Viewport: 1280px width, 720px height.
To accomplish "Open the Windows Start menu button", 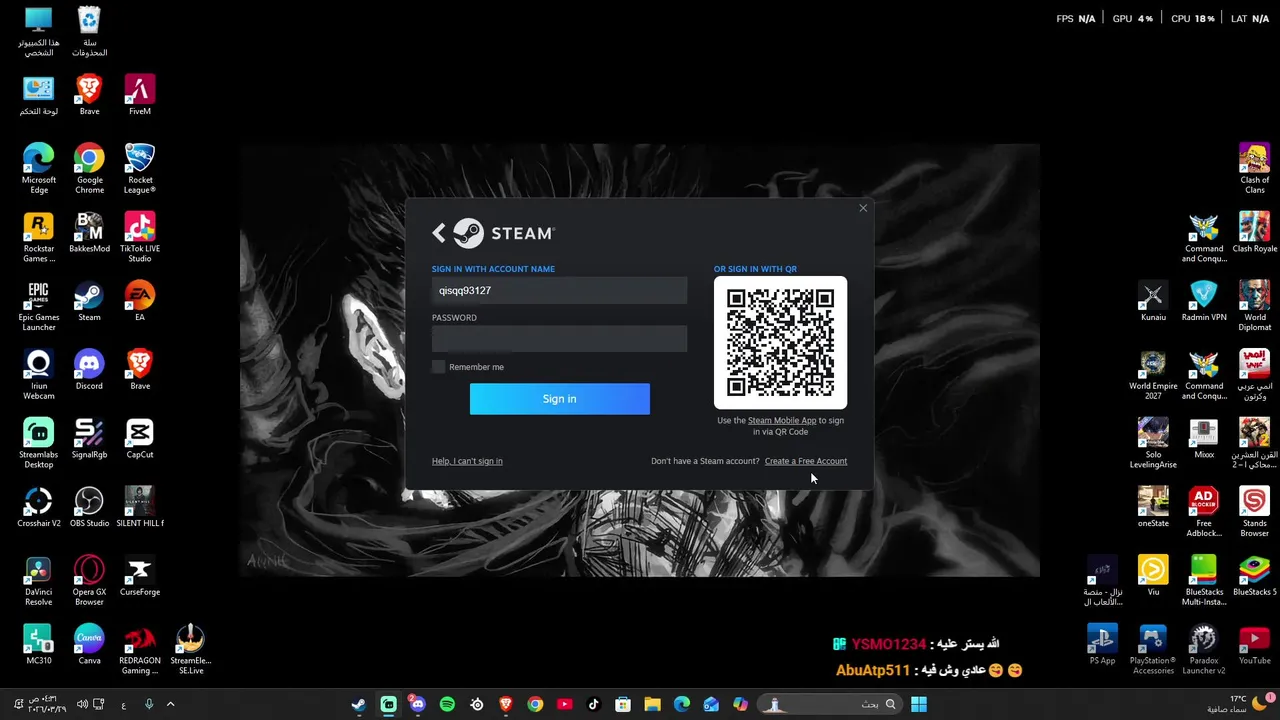I will click(x=919, y=704).
